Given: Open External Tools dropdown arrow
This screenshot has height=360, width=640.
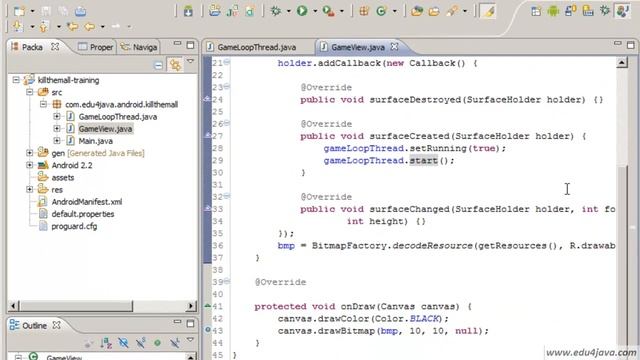Looking at the screenshot, I should point(342,11).
